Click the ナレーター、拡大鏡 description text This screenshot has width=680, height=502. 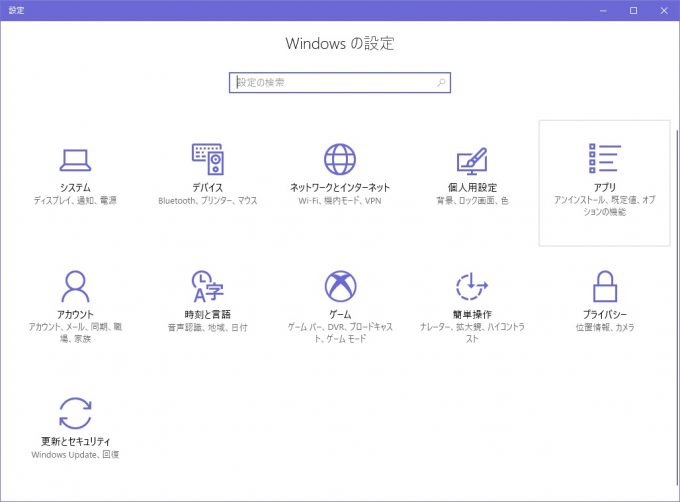click(472, 332)
